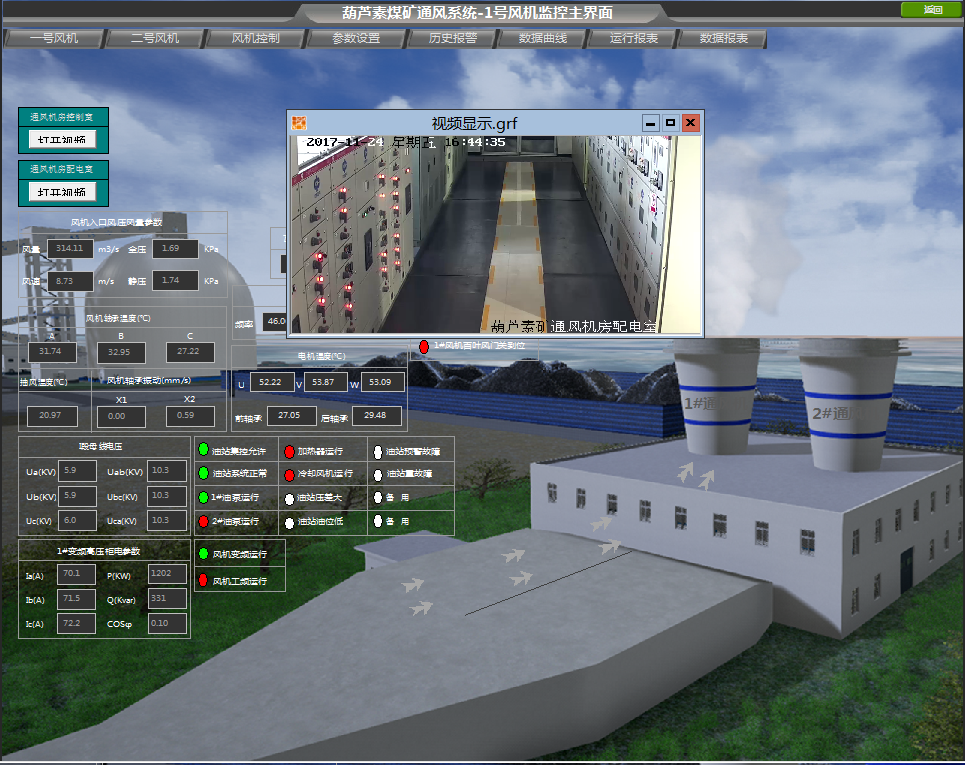Click the 油站压差大 white indicator
Image resolution: width=965 pixels, height=765 pixels.
pyautogui.click(x=289, y=498)
